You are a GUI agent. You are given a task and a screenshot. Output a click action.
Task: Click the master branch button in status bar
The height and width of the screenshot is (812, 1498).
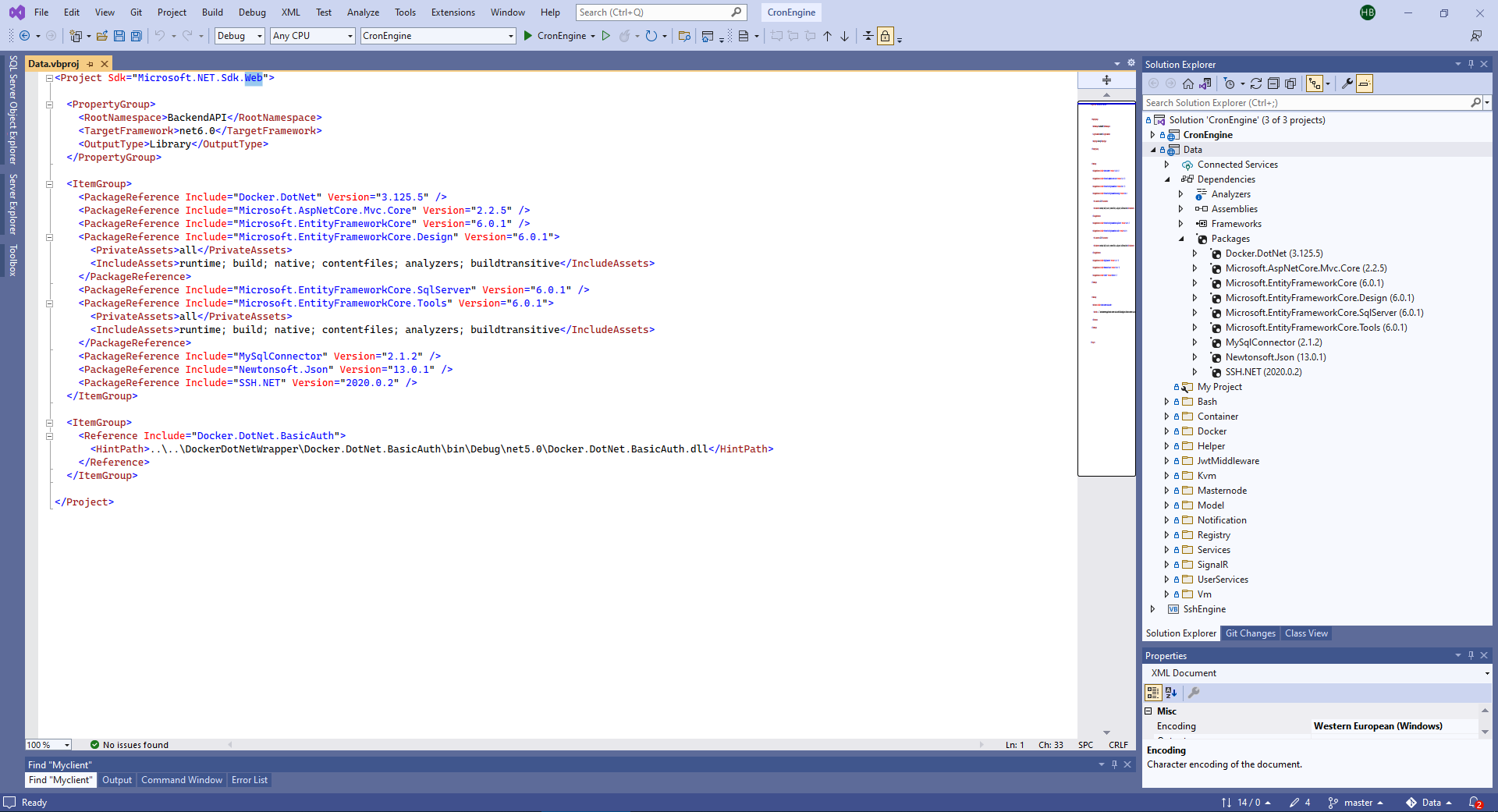click(1356, 803)
